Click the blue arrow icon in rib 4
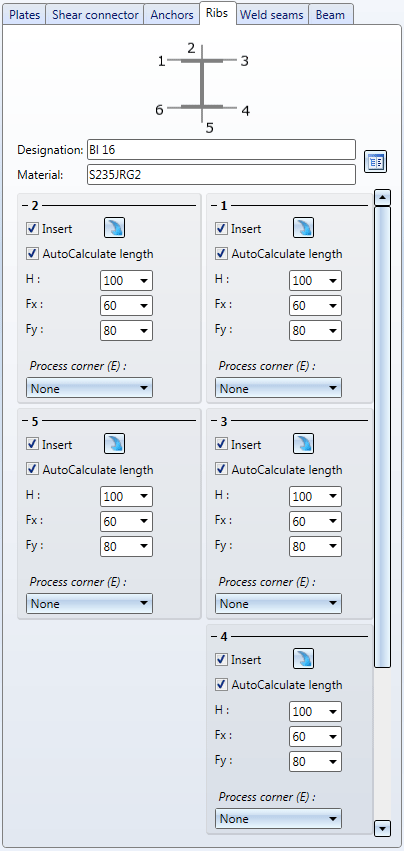Viewport: 404px width, 851px height. (304, 659)
